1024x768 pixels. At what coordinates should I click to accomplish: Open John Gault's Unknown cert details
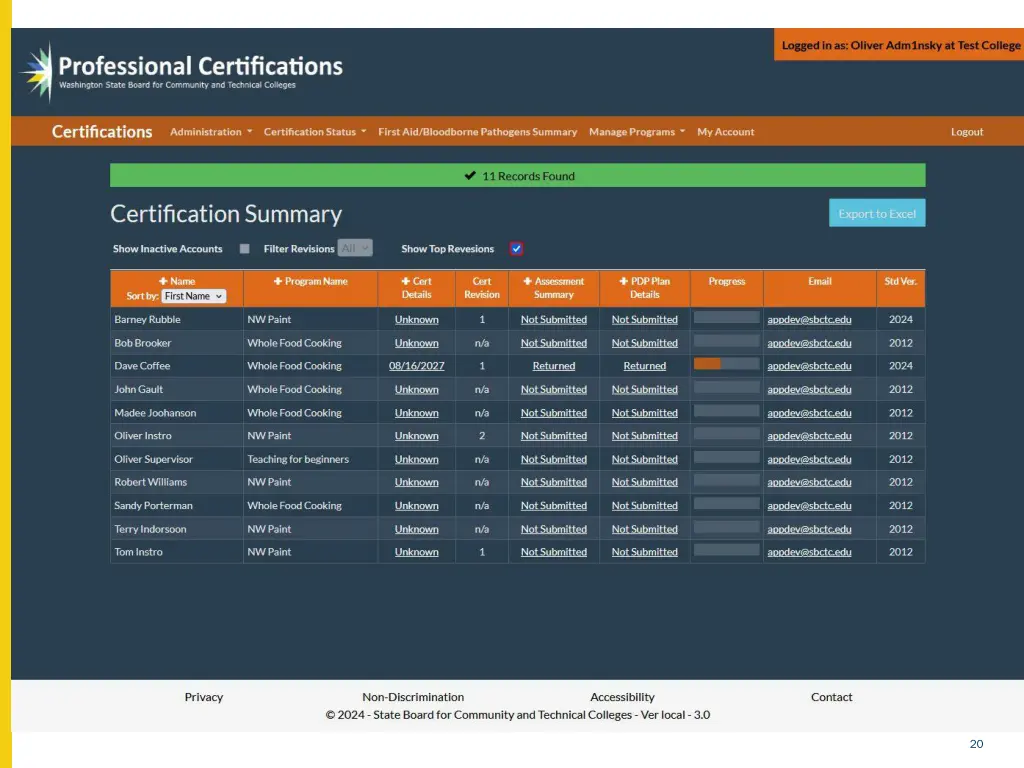(x=417, y=389)
